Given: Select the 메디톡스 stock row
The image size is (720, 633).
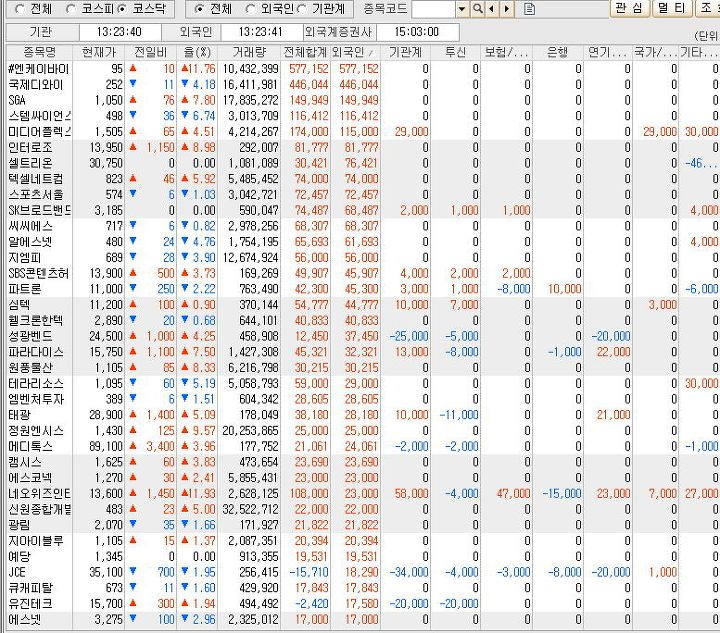Looking at the screenshot, I should [x=363, y=446].
